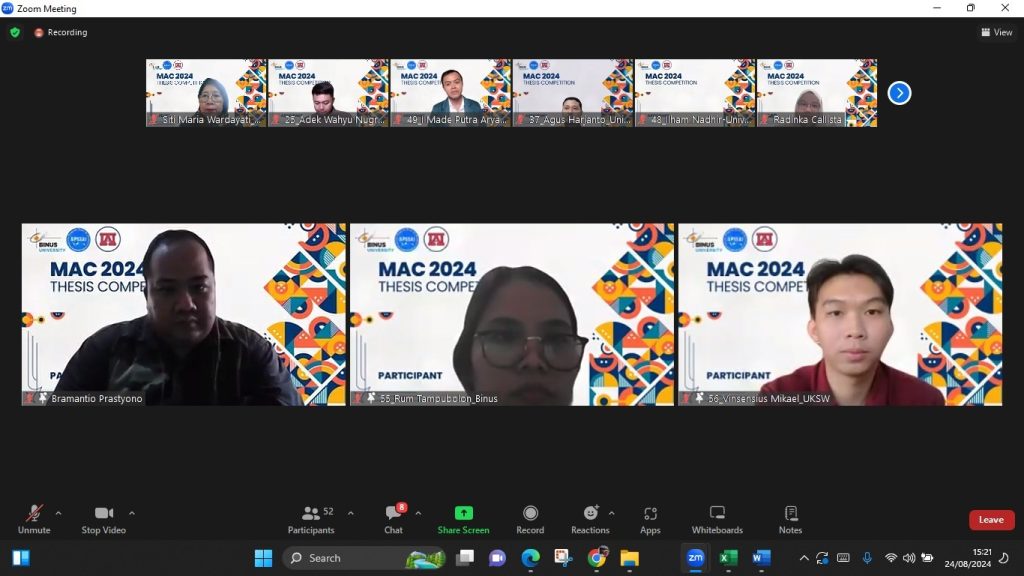
Task: Open the Notes icon
Action: click(790, 514)
